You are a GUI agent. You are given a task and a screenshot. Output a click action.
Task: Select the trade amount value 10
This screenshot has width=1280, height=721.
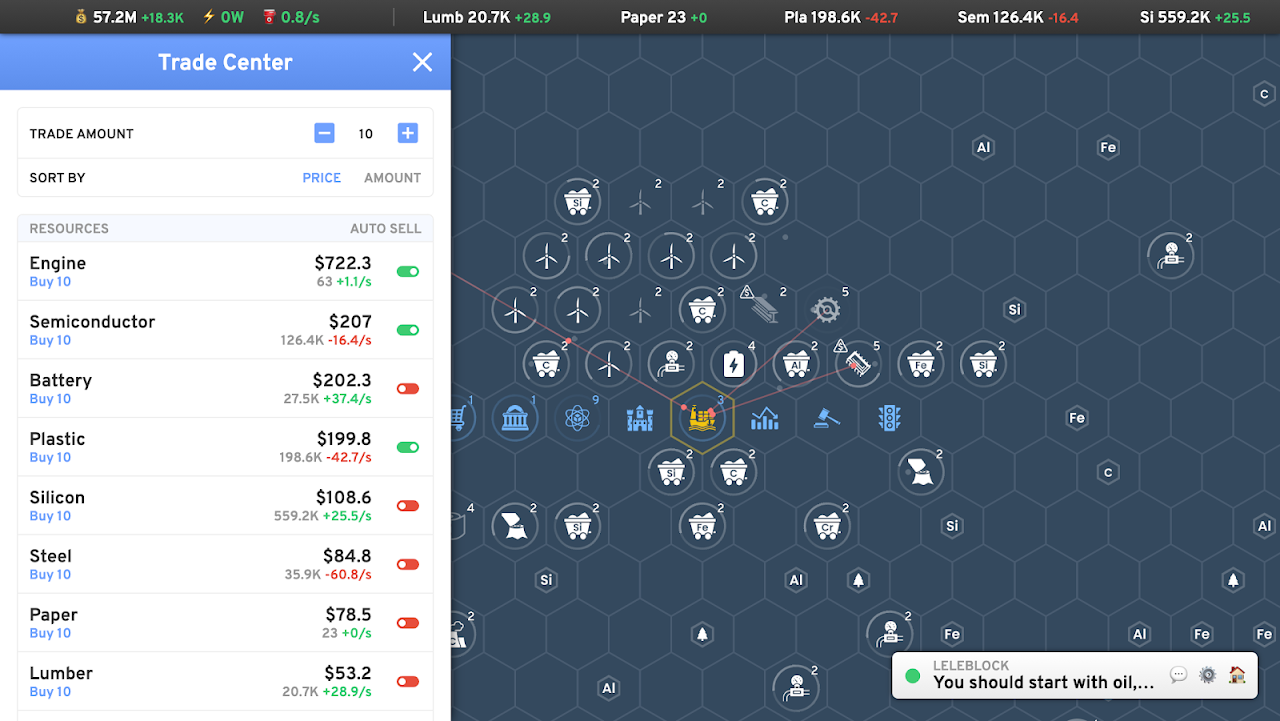click(x=366, y=134)
